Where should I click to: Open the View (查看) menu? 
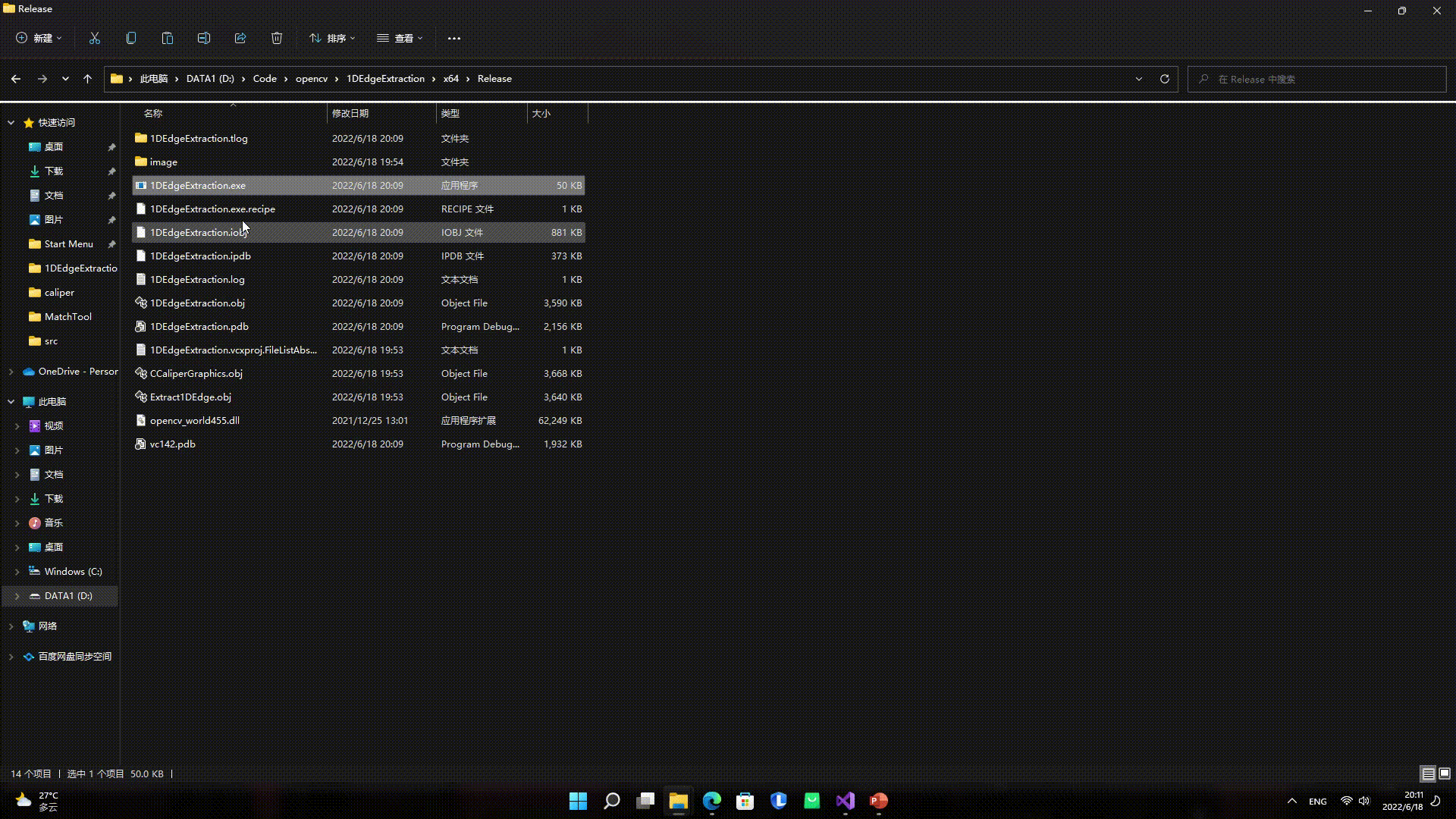pyautogui.click(x=400, y=38)
